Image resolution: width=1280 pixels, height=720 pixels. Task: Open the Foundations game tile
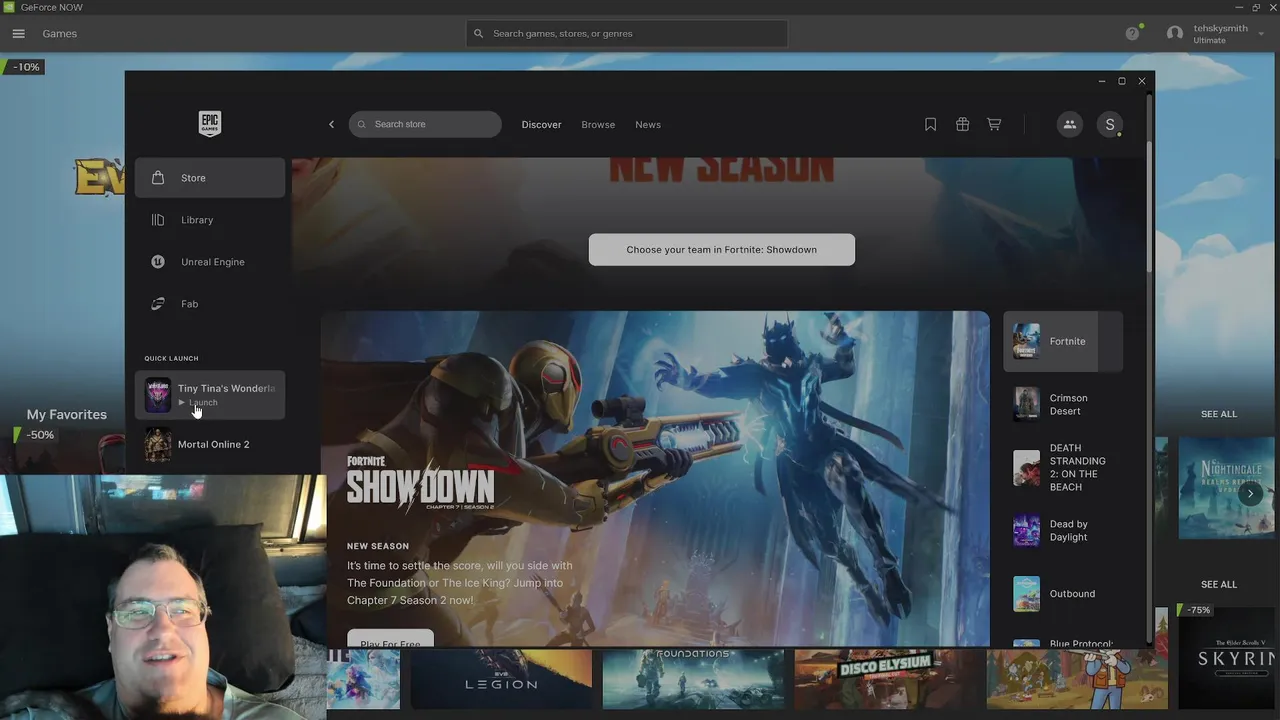[693, 679]
